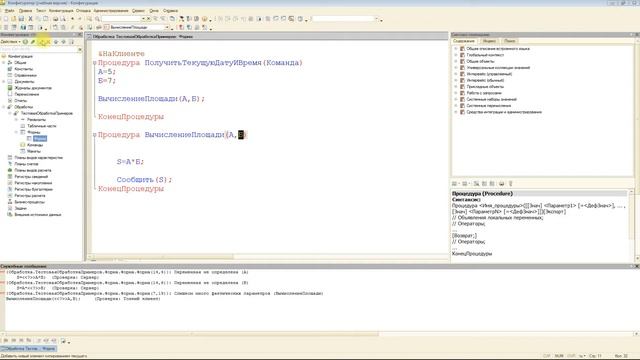Click the Find magnifier icon in toolbar
Viewport: 640px width, 360px height.
click(x=89, y=19)
